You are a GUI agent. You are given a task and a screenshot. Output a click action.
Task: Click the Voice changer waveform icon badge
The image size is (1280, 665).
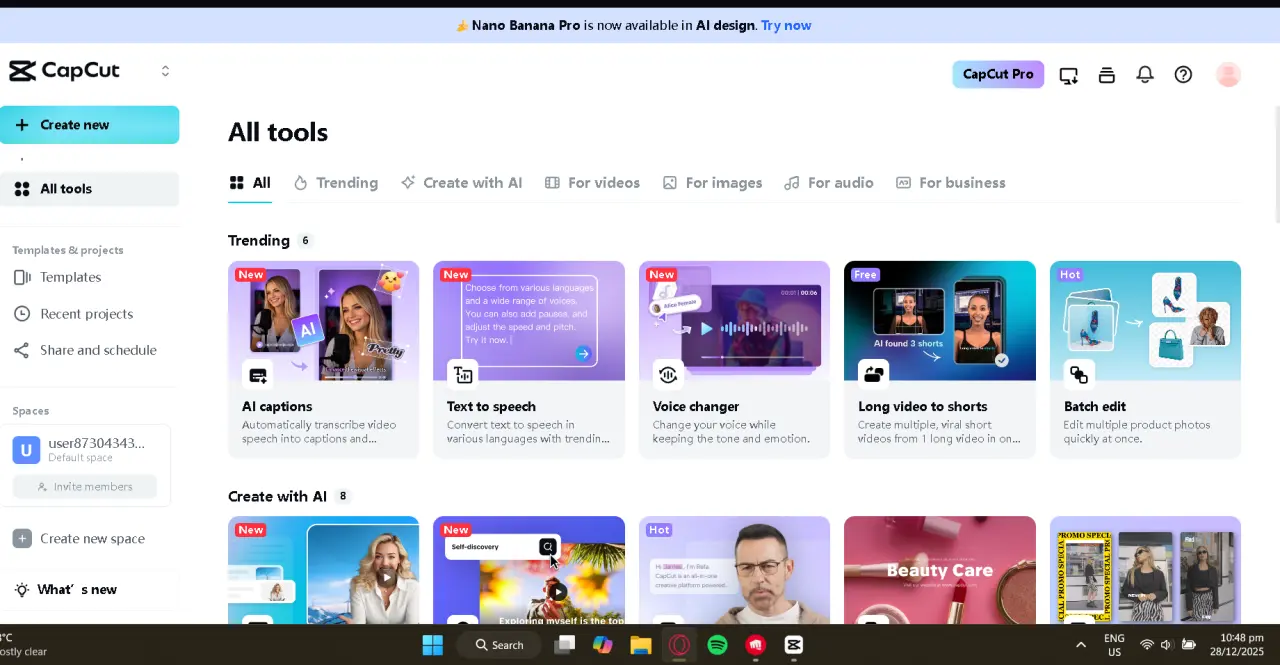669,375
